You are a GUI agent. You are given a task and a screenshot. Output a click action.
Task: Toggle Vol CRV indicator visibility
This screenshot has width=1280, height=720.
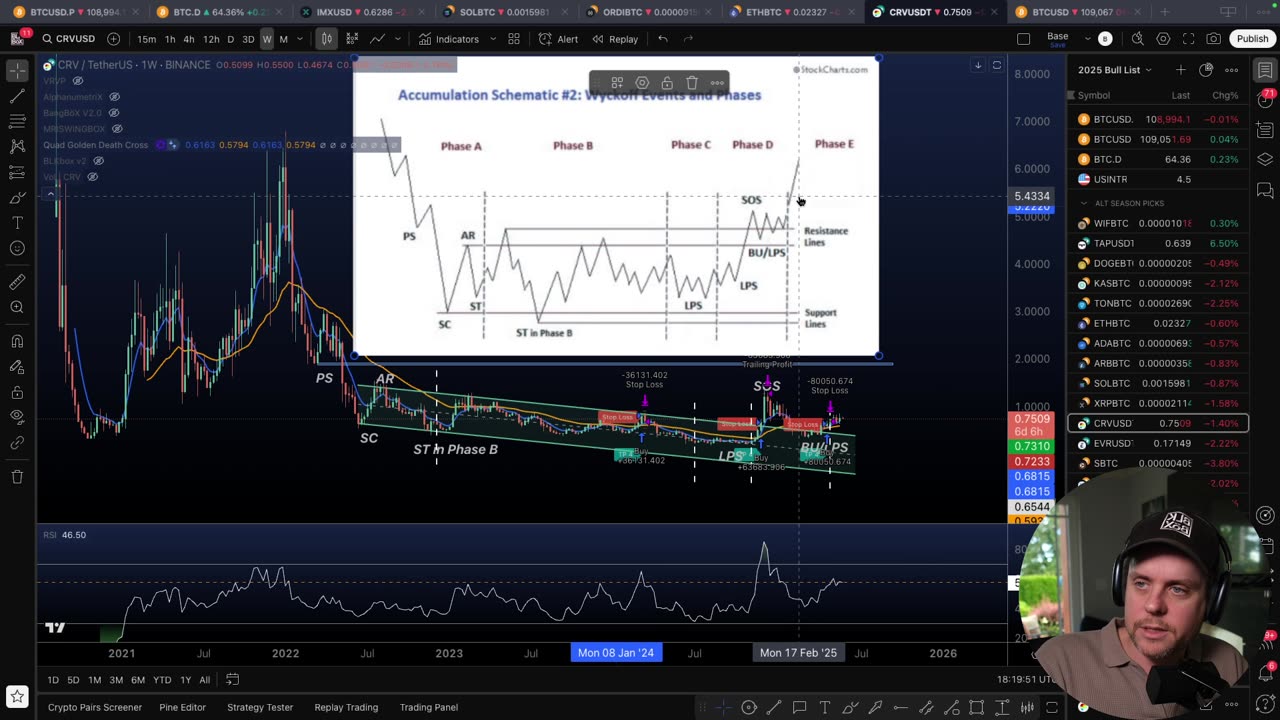(x=92, y=177)
